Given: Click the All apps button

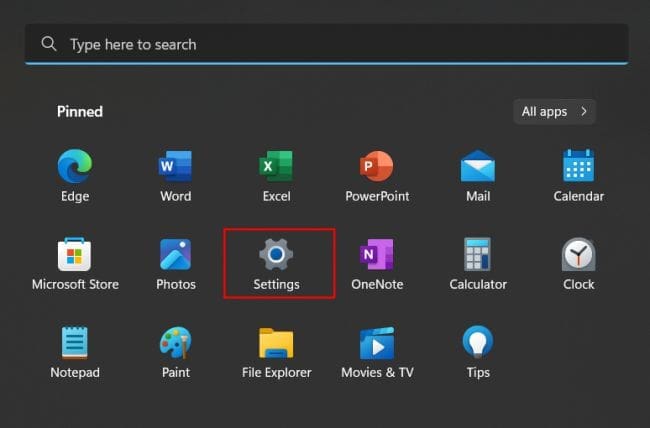Looking at the screenshot, I should [555, 112].
